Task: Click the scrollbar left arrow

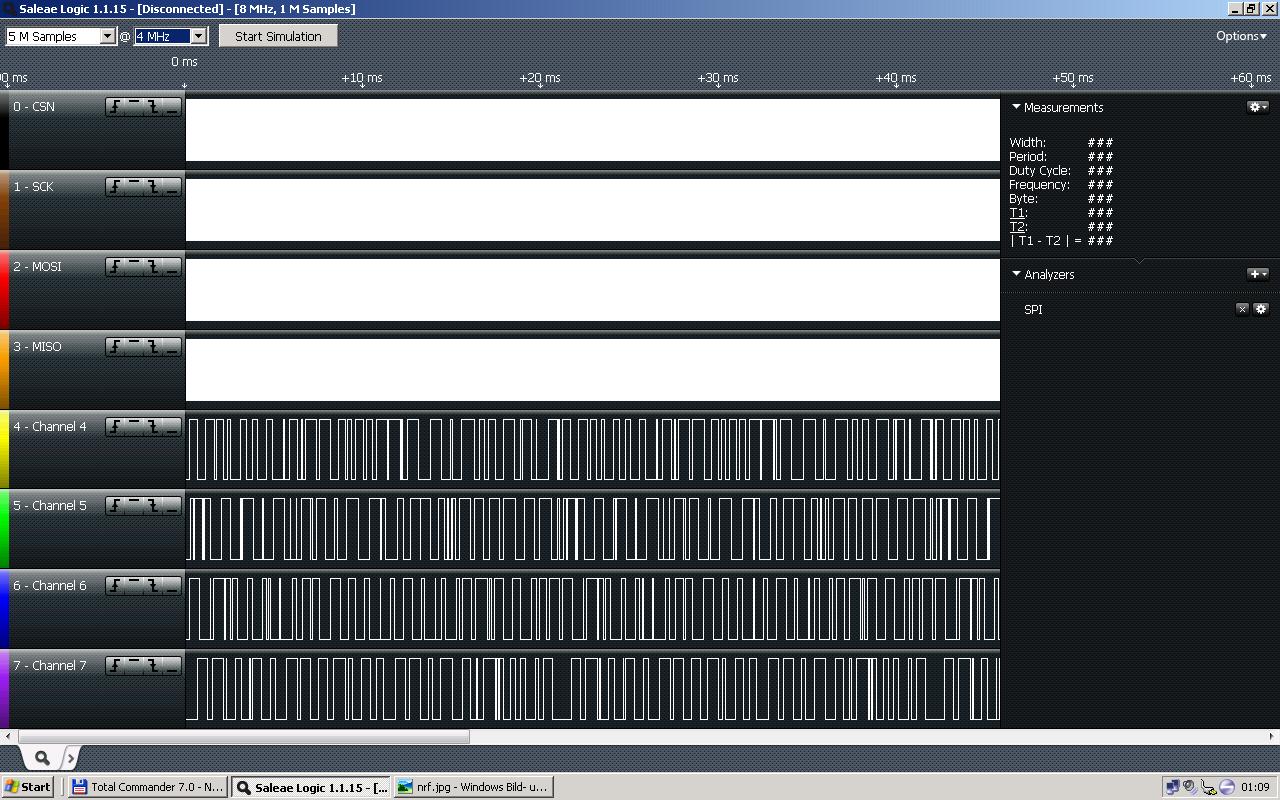Action: pyautogui.click(x=7, y=737)
